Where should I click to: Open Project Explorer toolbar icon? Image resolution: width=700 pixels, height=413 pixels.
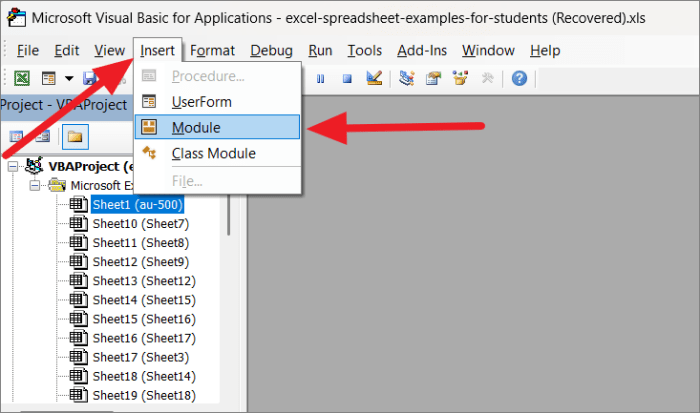pos(407,79)
